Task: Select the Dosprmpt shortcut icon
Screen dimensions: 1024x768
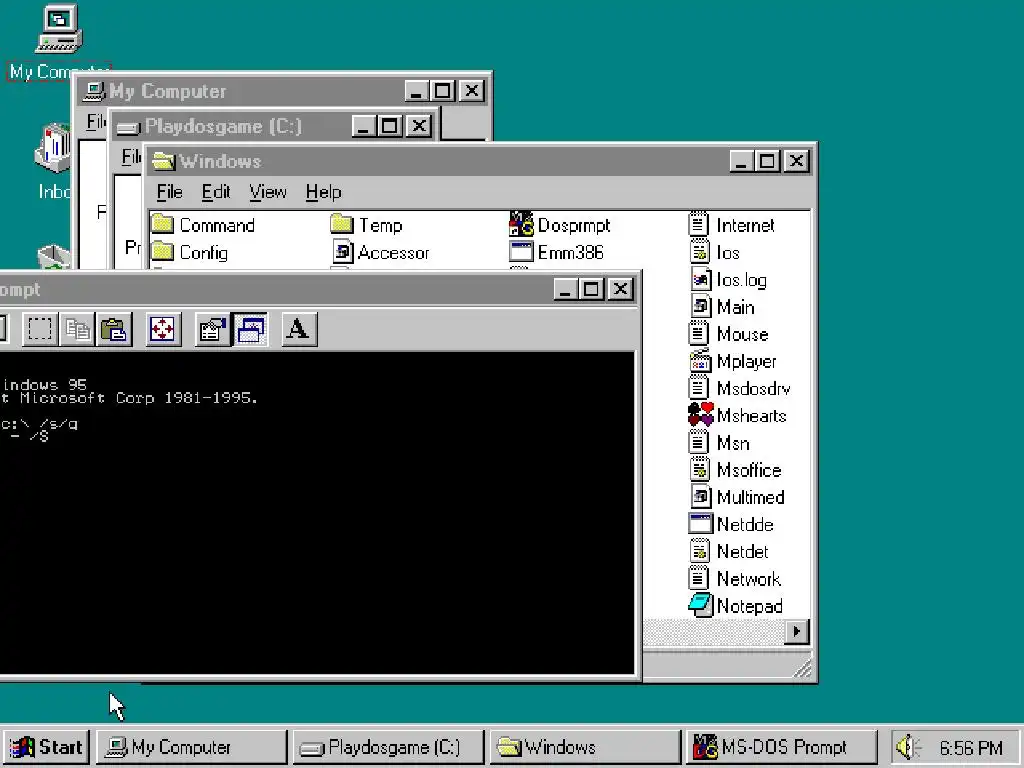Action: tap(521, 224)
